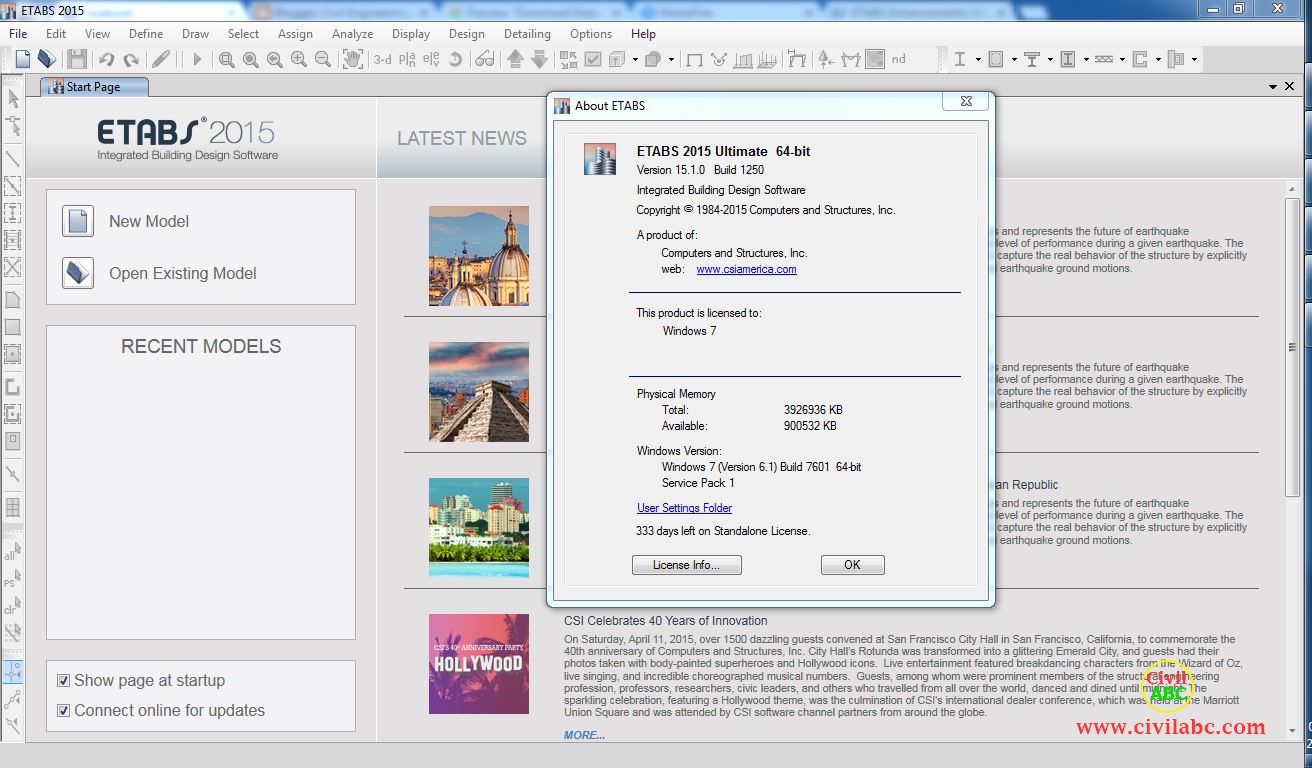Toggle Connect online for updates checkbox
The width and height of the screenshot is (1312, 768).
64,711
